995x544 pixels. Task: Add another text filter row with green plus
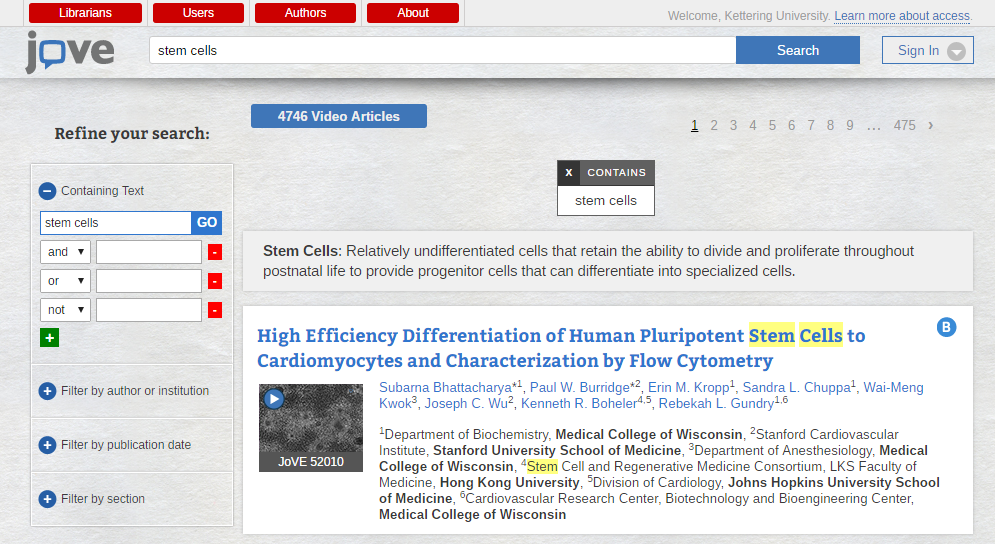(x=49, y=338)
